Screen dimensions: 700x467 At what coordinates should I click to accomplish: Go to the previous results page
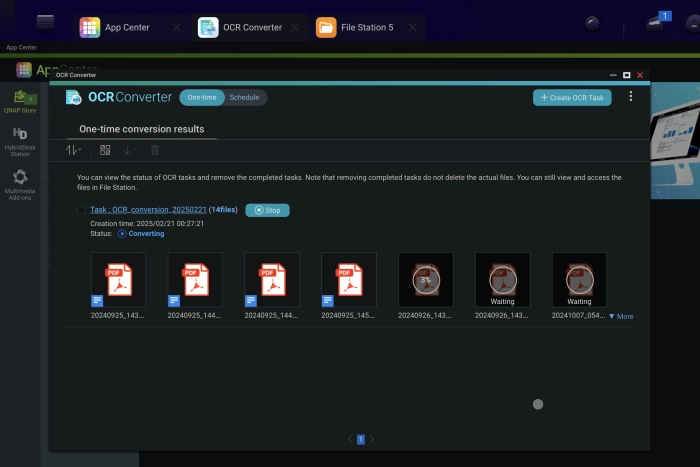350,439
